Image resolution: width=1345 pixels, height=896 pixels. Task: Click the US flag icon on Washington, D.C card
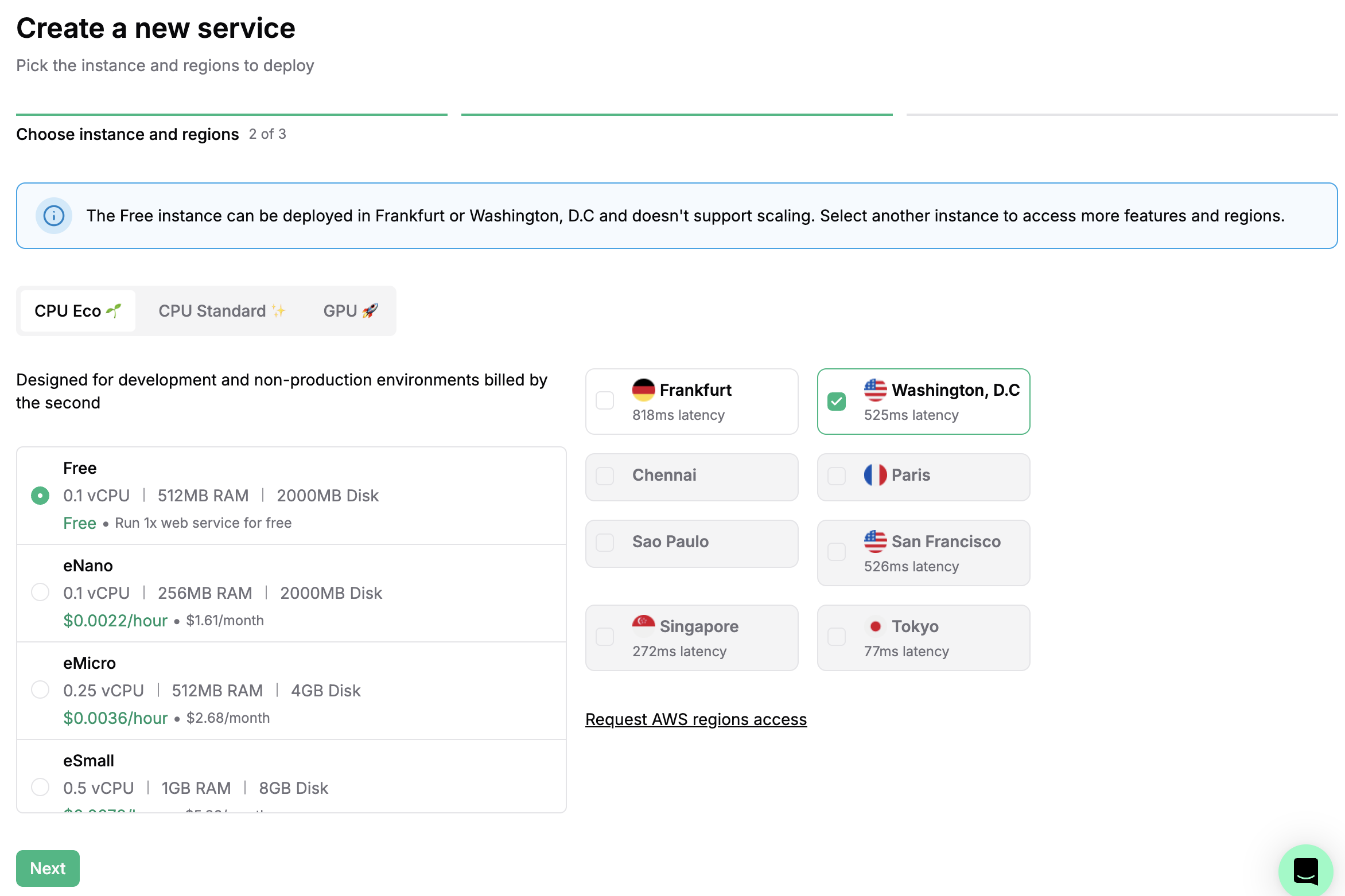pos(875,389)
